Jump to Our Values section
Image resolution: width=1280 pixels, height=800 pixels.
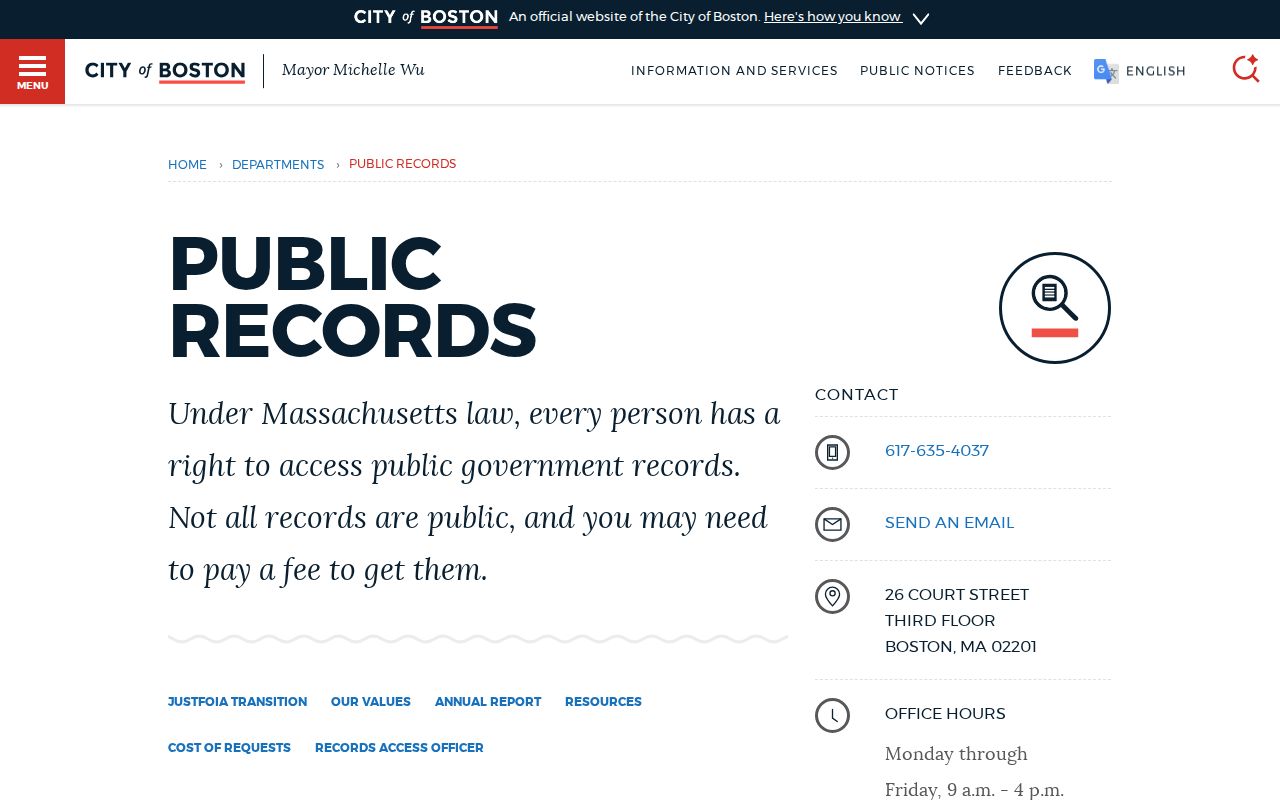click(x=371, y=702)
